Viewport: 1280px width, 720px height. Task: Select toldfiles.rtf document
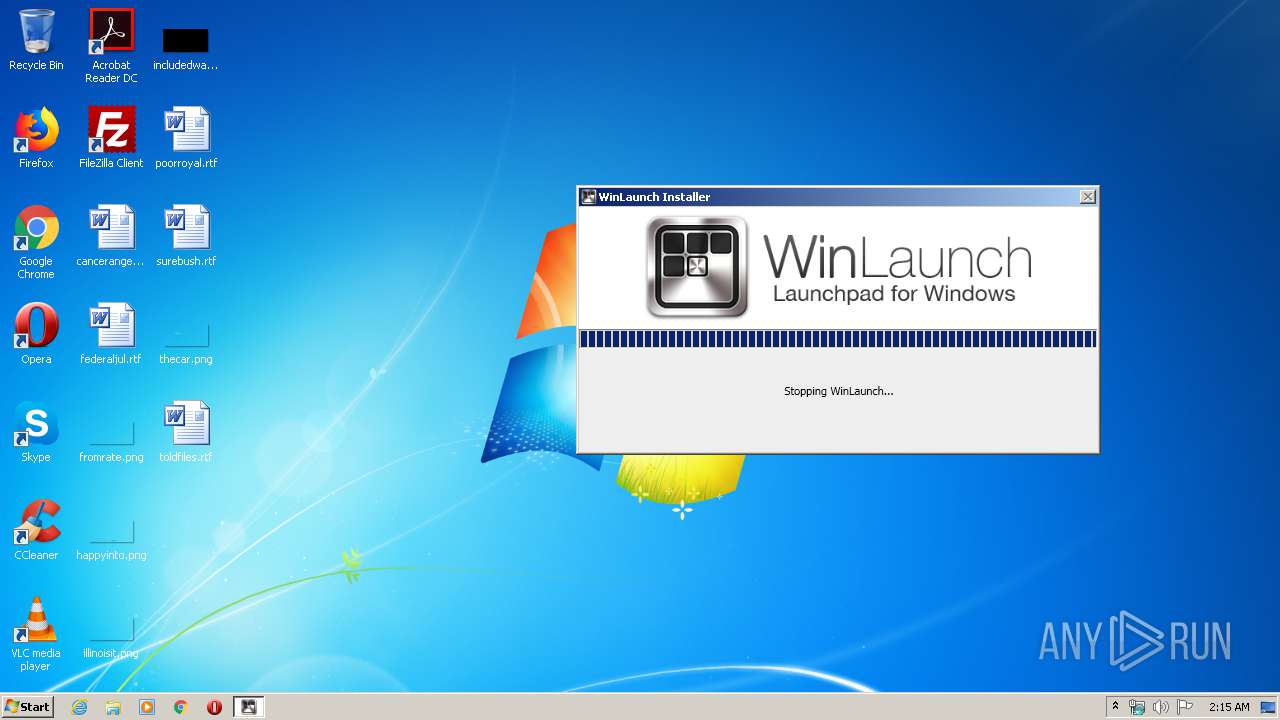[186, 432]
